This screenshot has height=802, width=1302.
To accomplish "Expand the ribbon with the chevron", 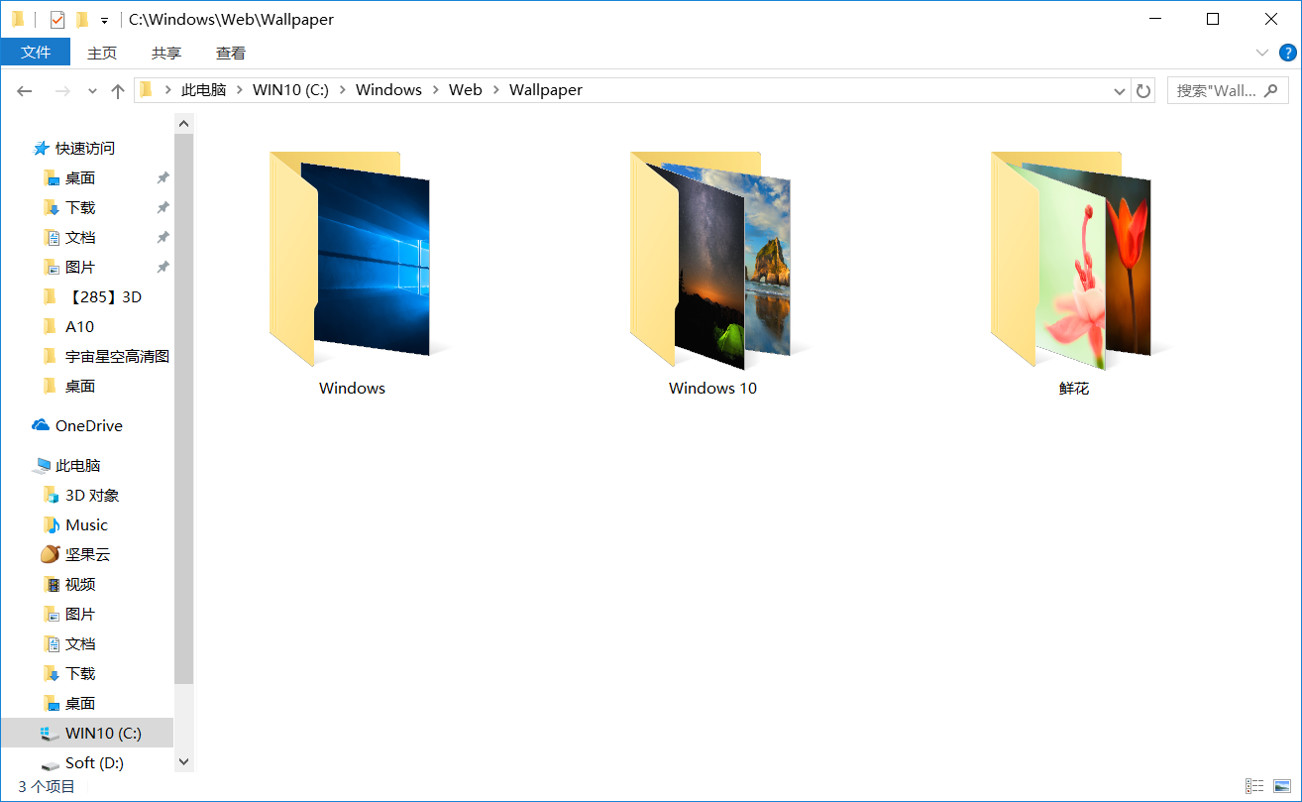I will pyautogui.click(x=1262, y=52).
